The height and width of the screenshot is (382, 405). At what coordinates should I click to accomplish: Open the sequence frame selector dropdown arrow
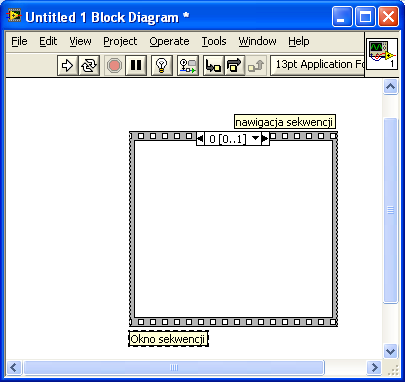pyautogui.click(x=255, y=138)
